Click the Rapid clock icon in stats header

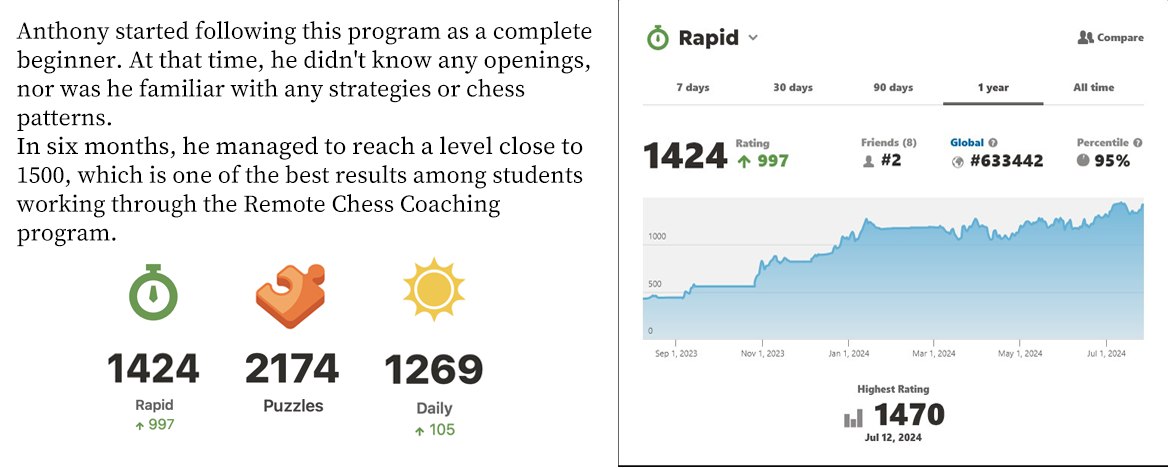tap(657, 38)
